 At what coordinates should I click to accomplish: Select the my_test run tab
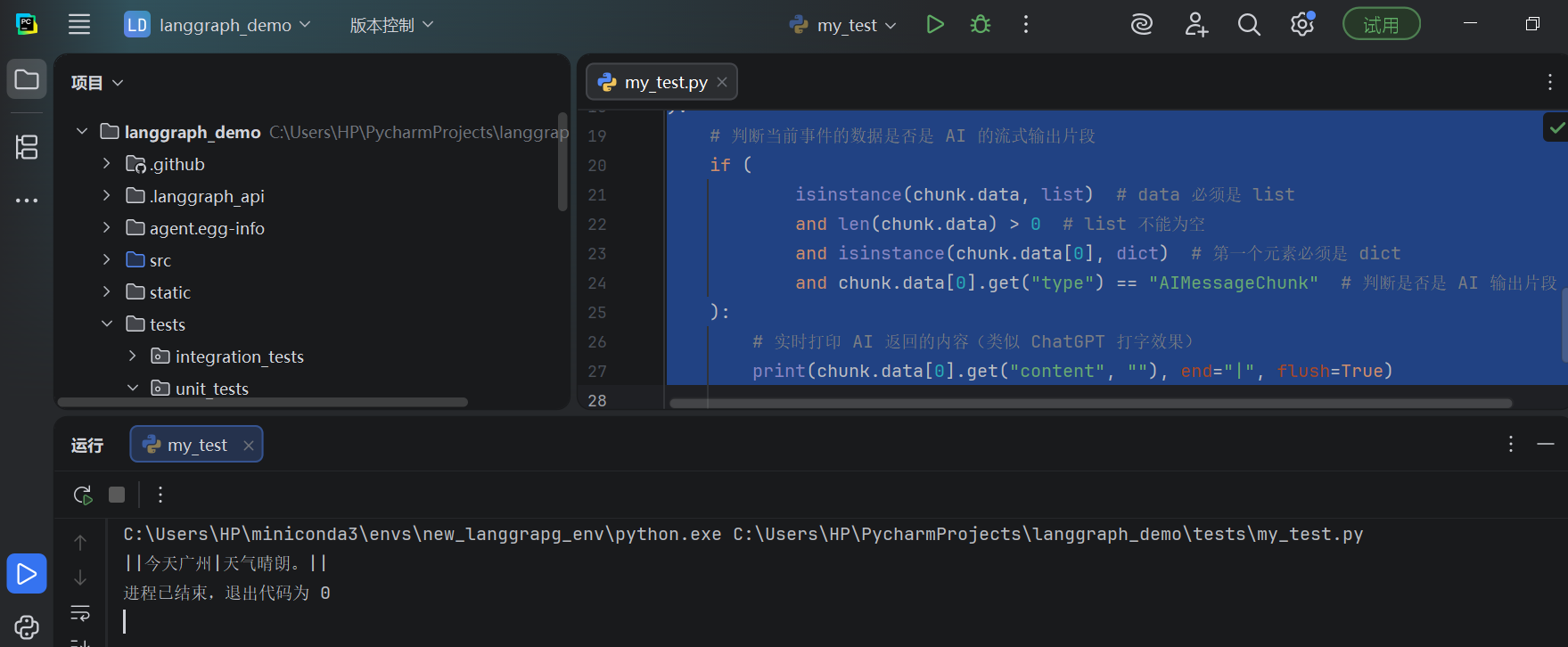[x=197, y=445]
